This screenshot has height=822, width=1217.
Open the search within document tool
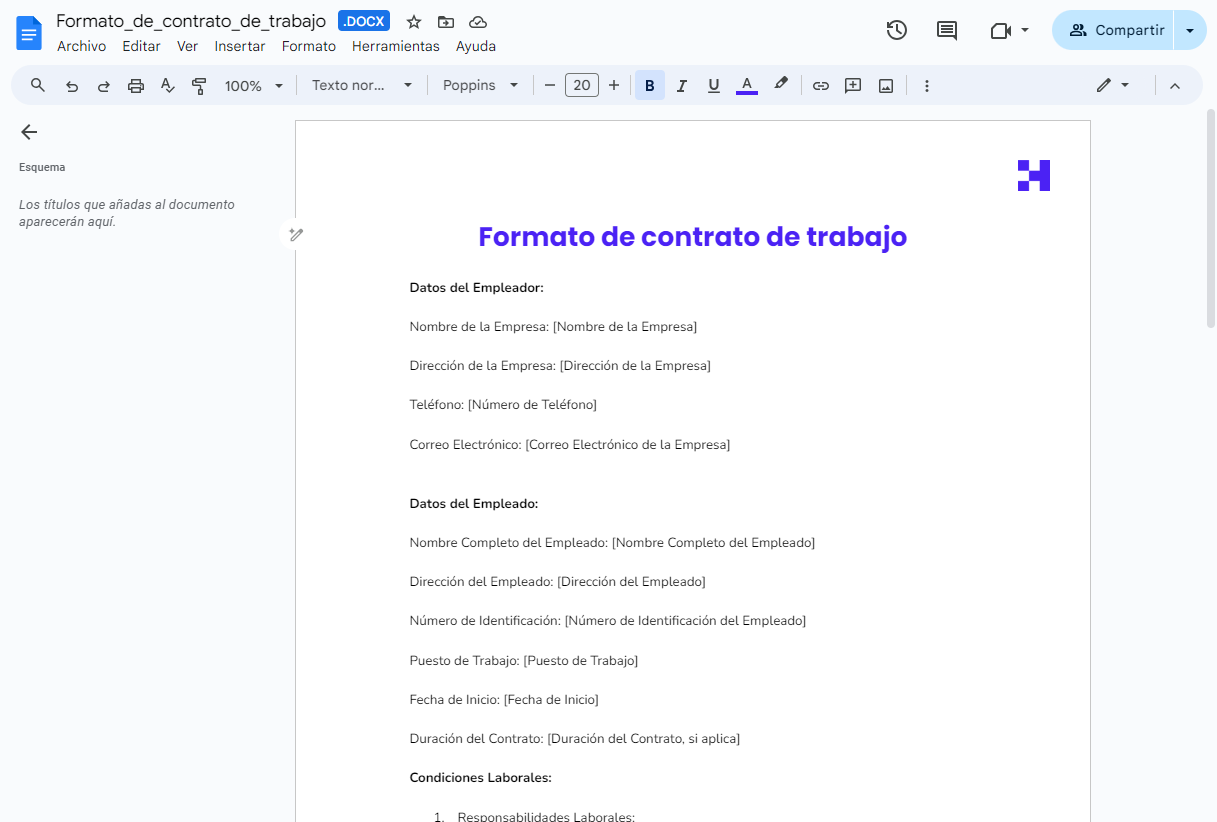pyautogui.click(x=37, y=85)
